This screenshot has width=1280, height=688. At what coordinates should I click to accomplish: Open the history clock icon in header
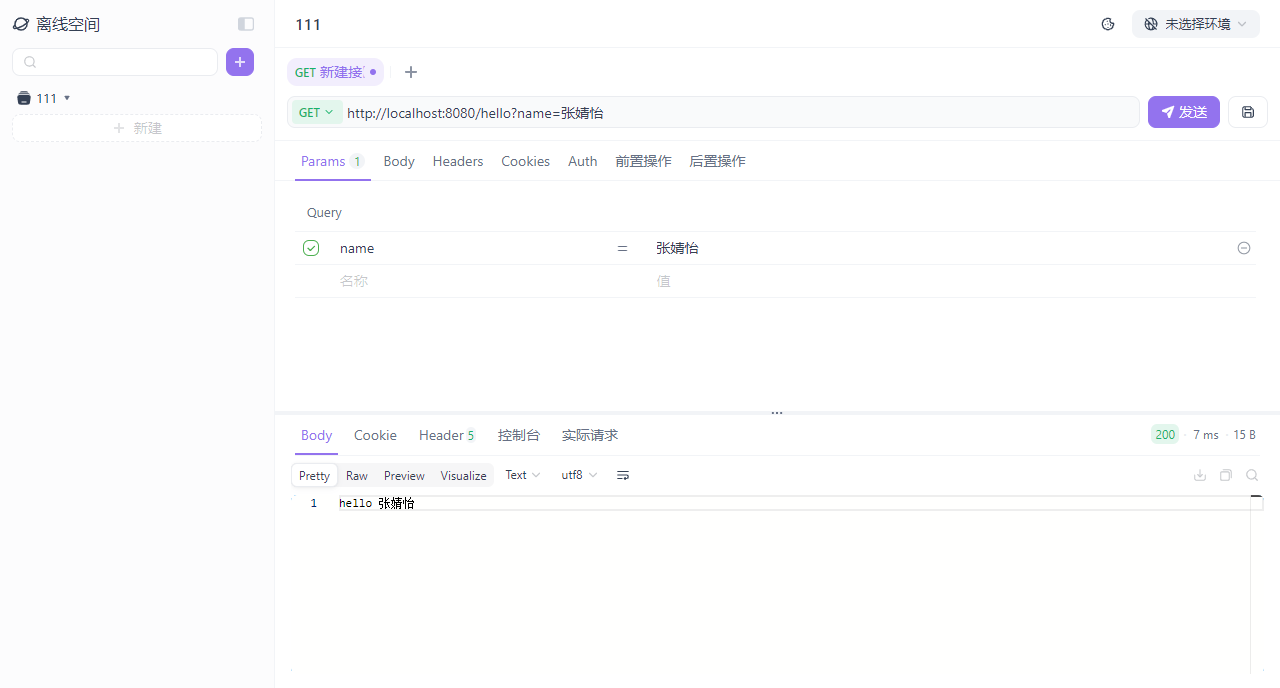(1108, 24)
